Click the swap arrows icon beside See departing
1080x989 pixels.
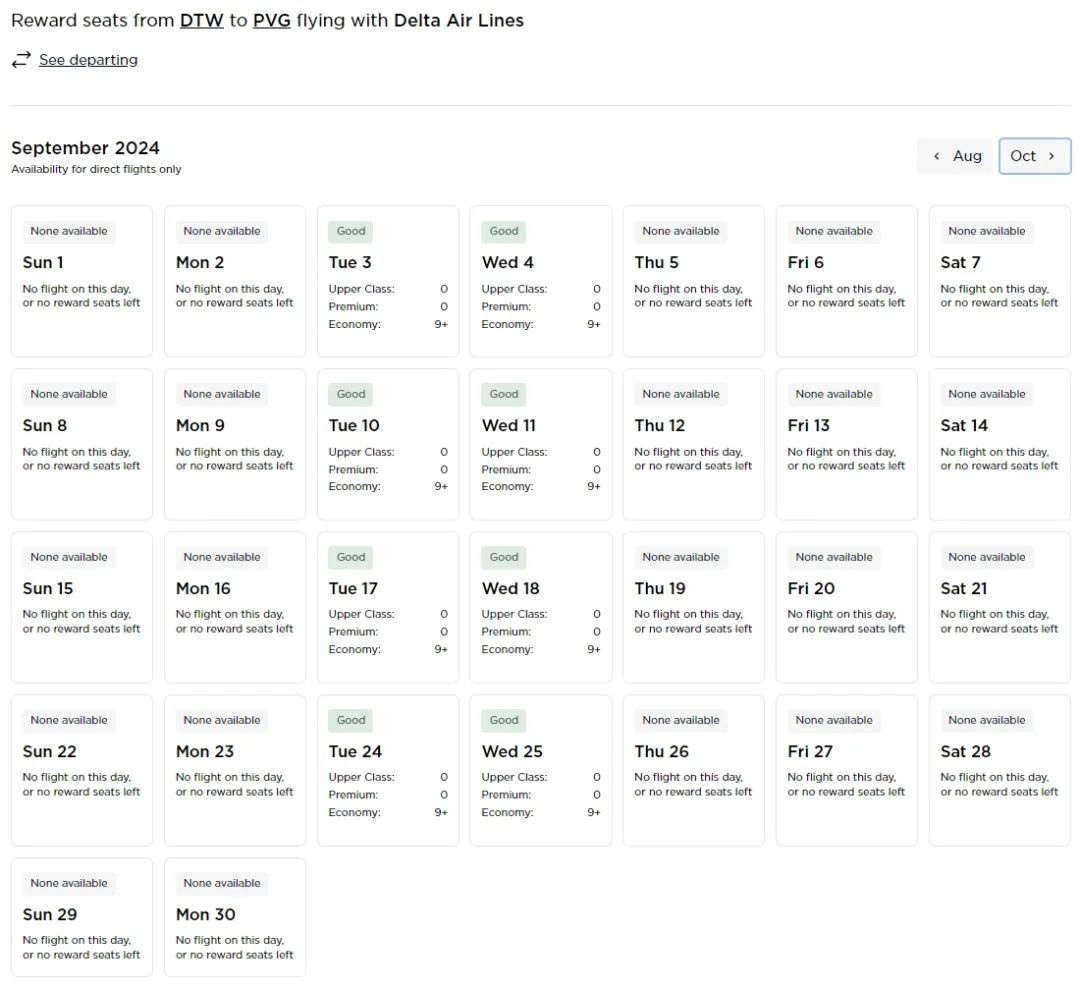(x=21, y=60)
